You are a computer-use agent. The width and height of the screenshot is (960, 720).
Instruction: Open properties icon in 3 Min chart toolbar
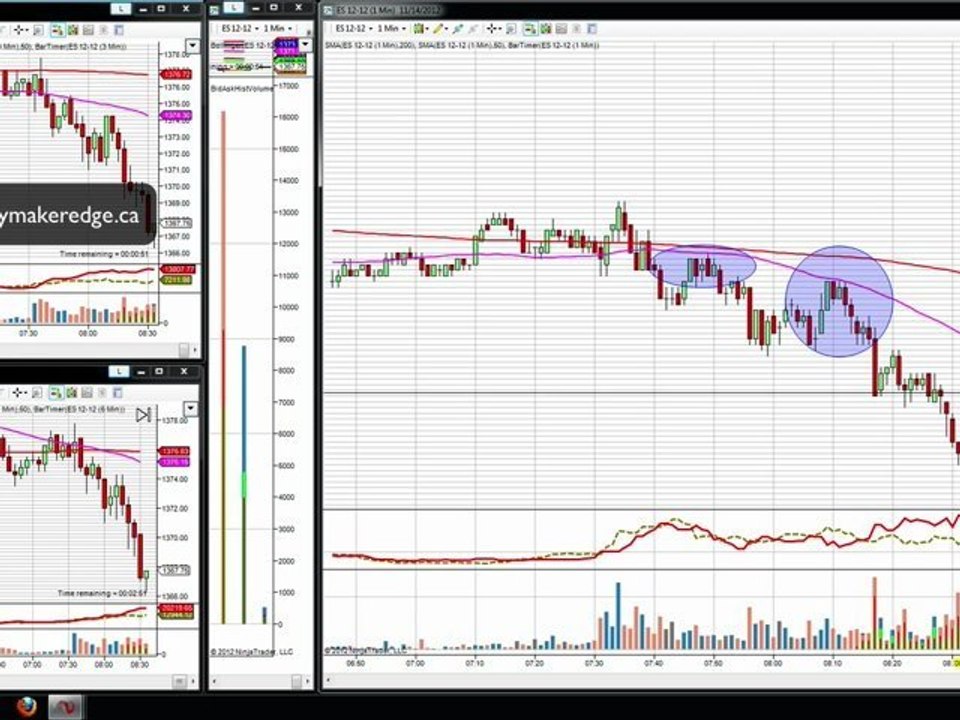click(x=88, y=29)
